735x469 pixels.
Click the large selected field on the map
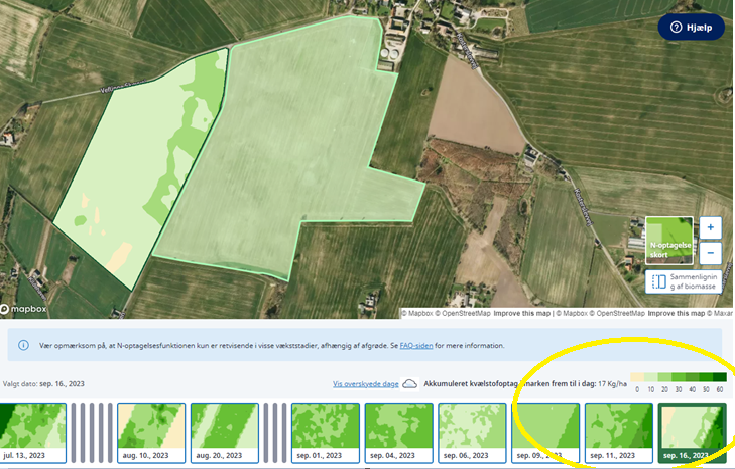(291, 150)
